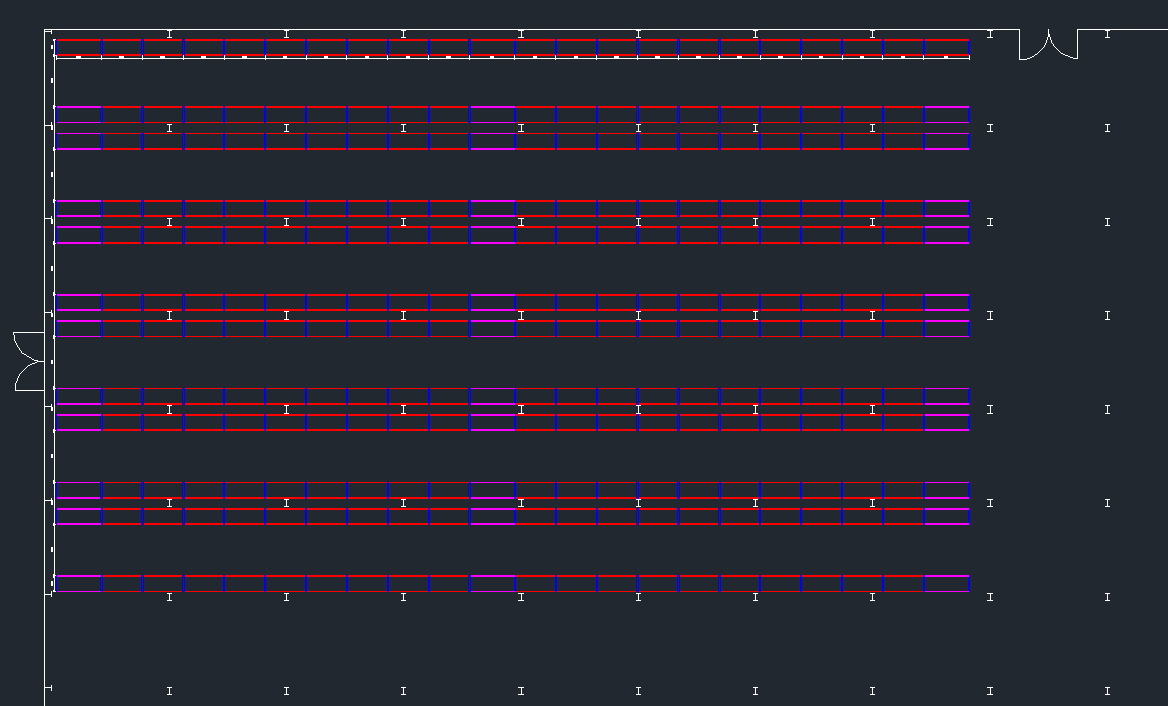Click the magenta bay at right end of bottom rack
The width and height of the screenshot is (1168, 706).
(x=947, y=583)
